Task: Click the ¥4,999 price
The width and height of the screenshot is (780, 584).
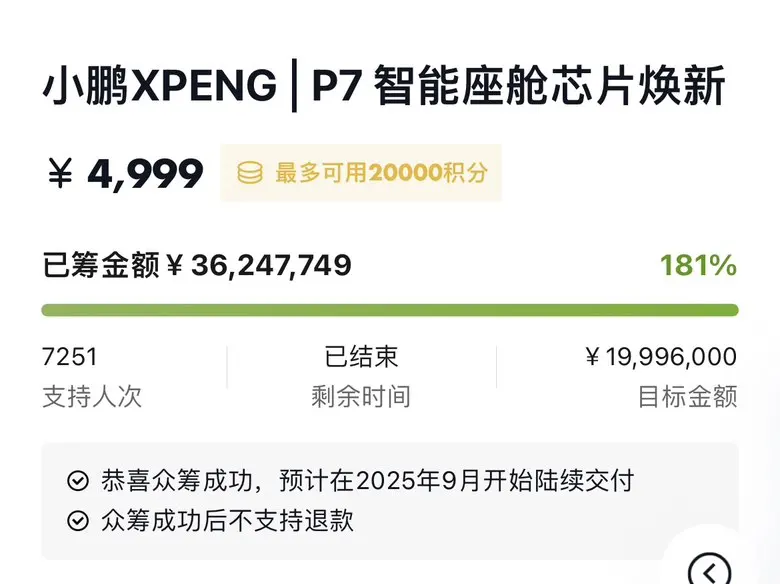Action: tap(125, 173)
